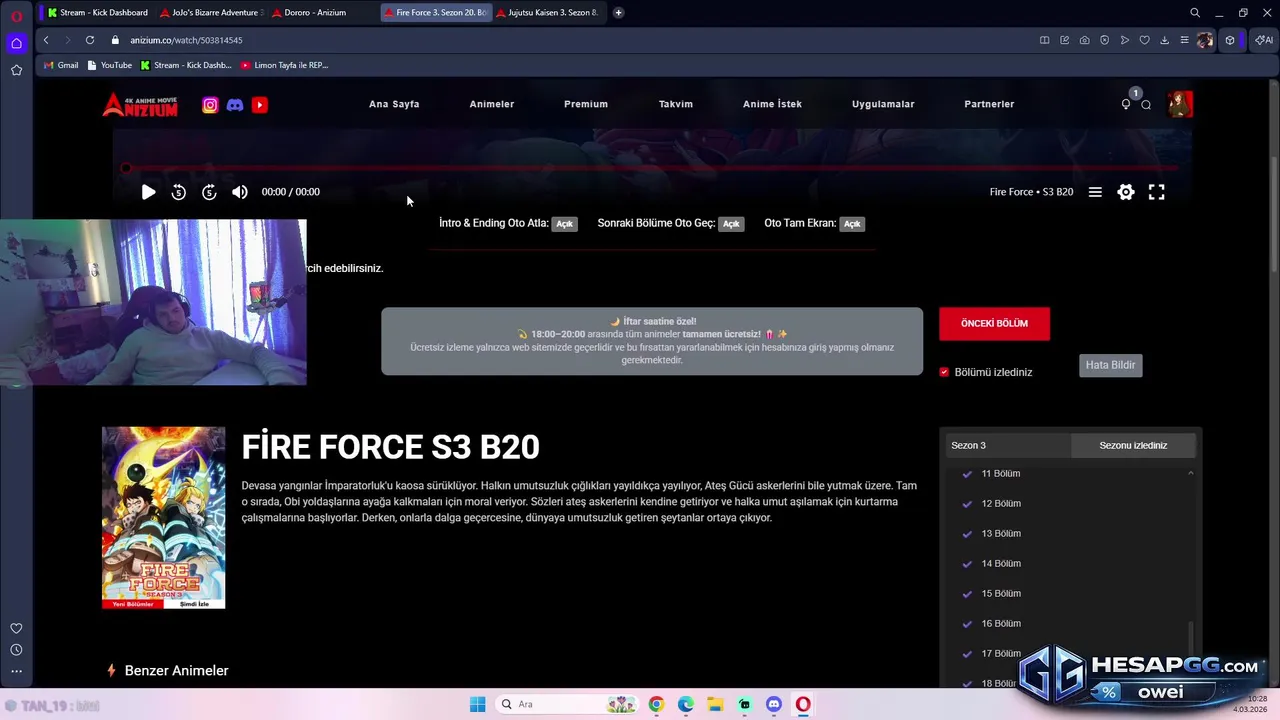Open Limon Tayfa ile REP bookmark
This screenshot has width=1280, height=720.
tap(284, 65)
